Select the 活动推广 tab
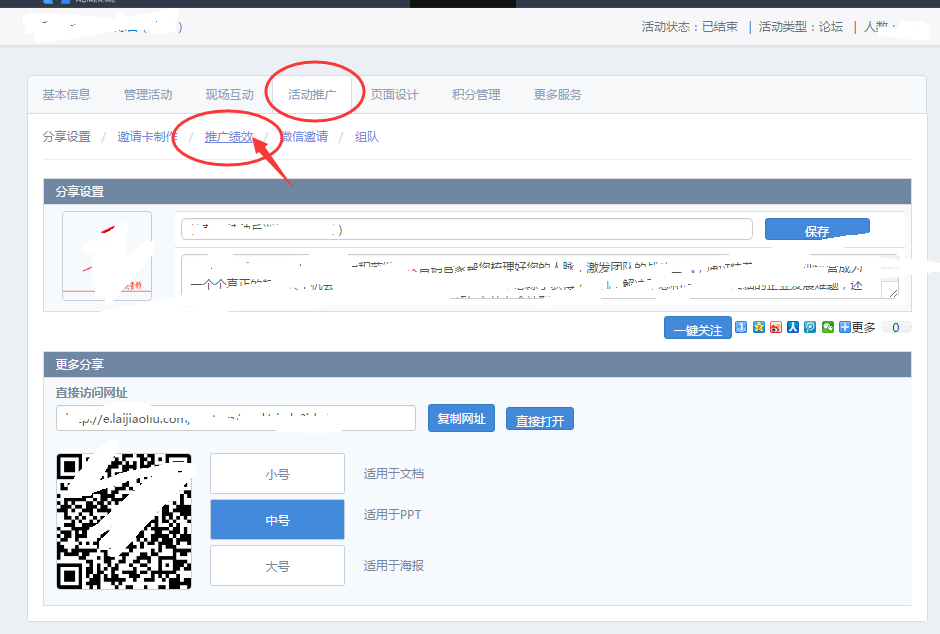 pyautogui.click(x=312, y=95)
